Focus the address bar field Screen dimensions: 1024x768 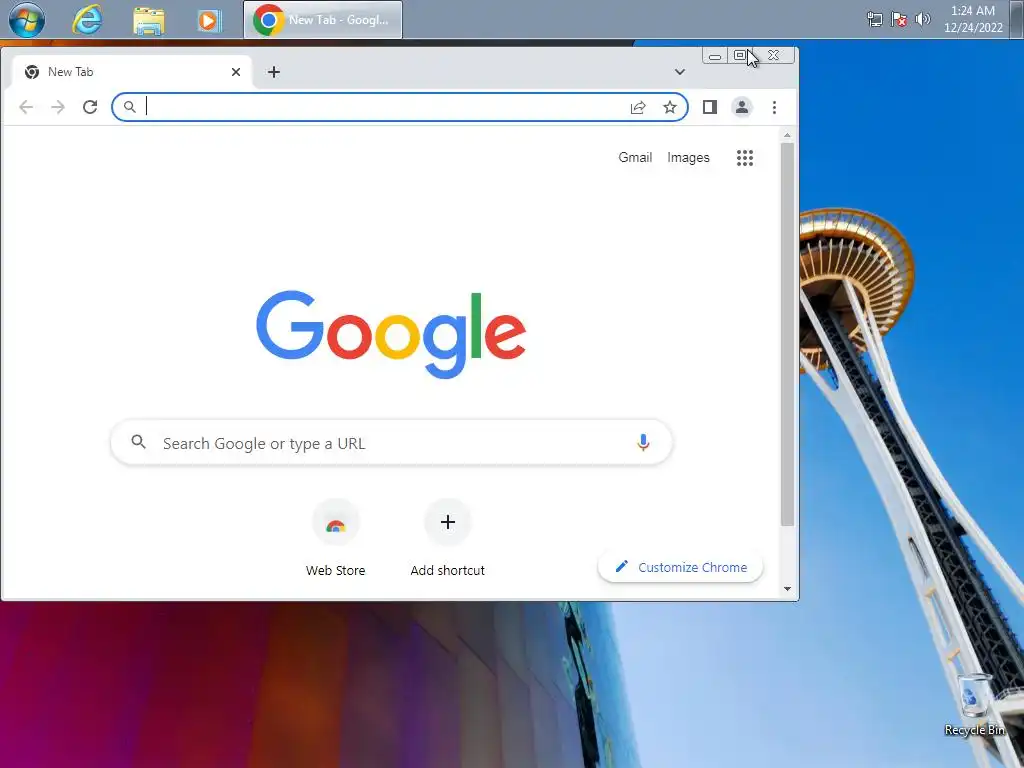400,107
